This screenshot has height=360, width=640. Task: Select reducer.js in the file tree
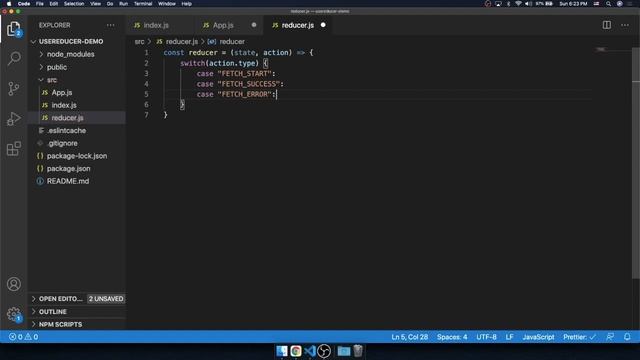pos(77,118)
